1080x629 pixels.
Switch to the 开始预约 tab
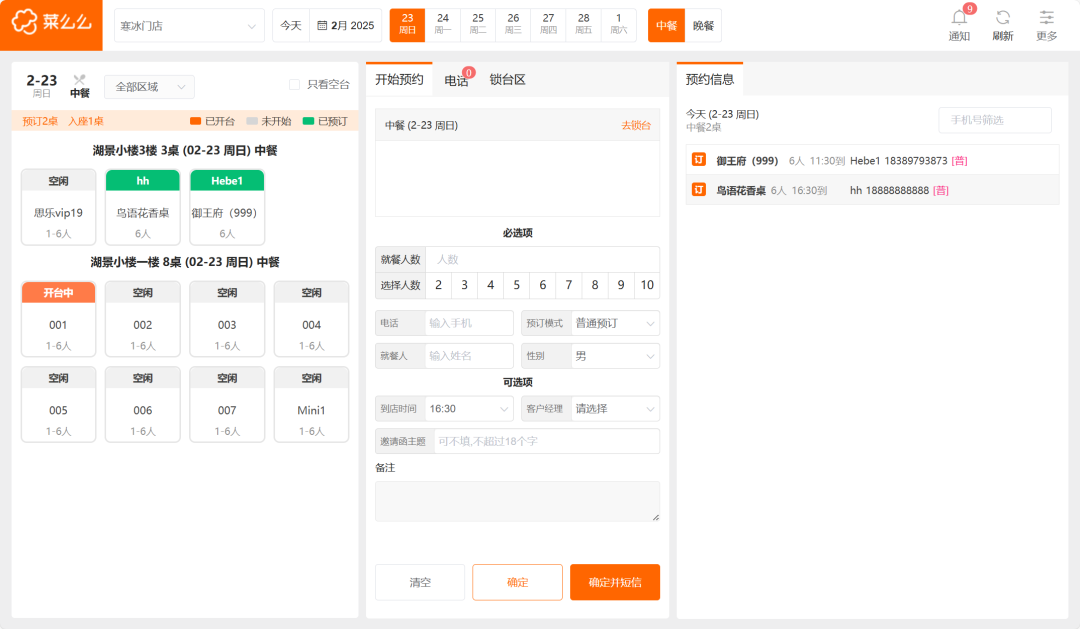pos(399,79)
